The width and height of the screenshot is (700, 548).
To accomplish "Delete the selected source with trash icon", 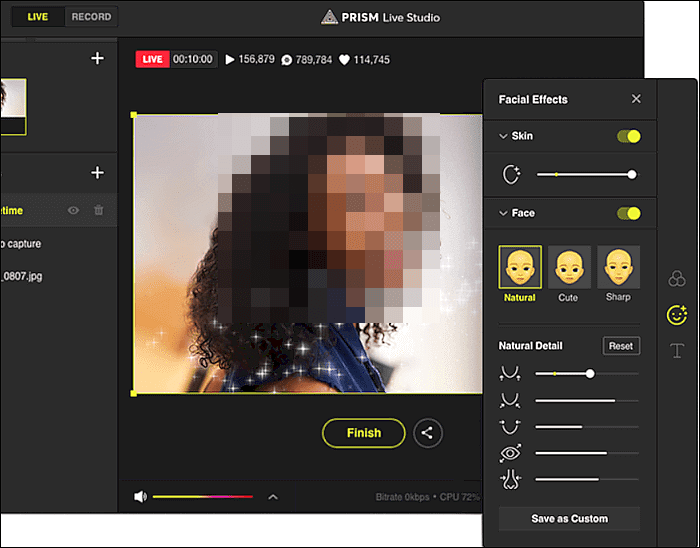I will point(98,210).
